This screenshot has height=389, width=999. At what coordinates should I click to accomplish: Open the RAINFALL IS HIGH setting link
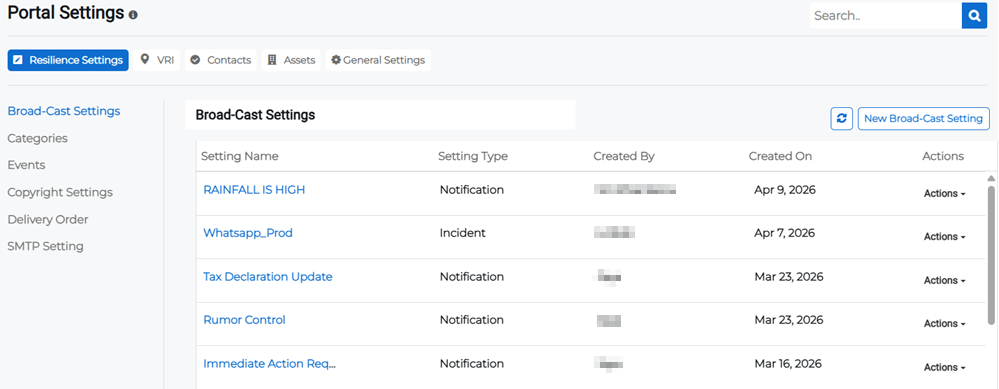(x=254, y=190)
